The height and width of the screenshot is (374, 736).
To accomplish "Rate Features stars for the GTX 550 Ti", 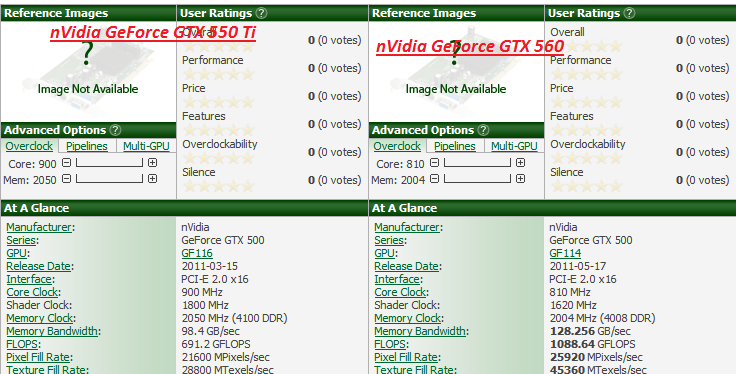I will 218,130.
